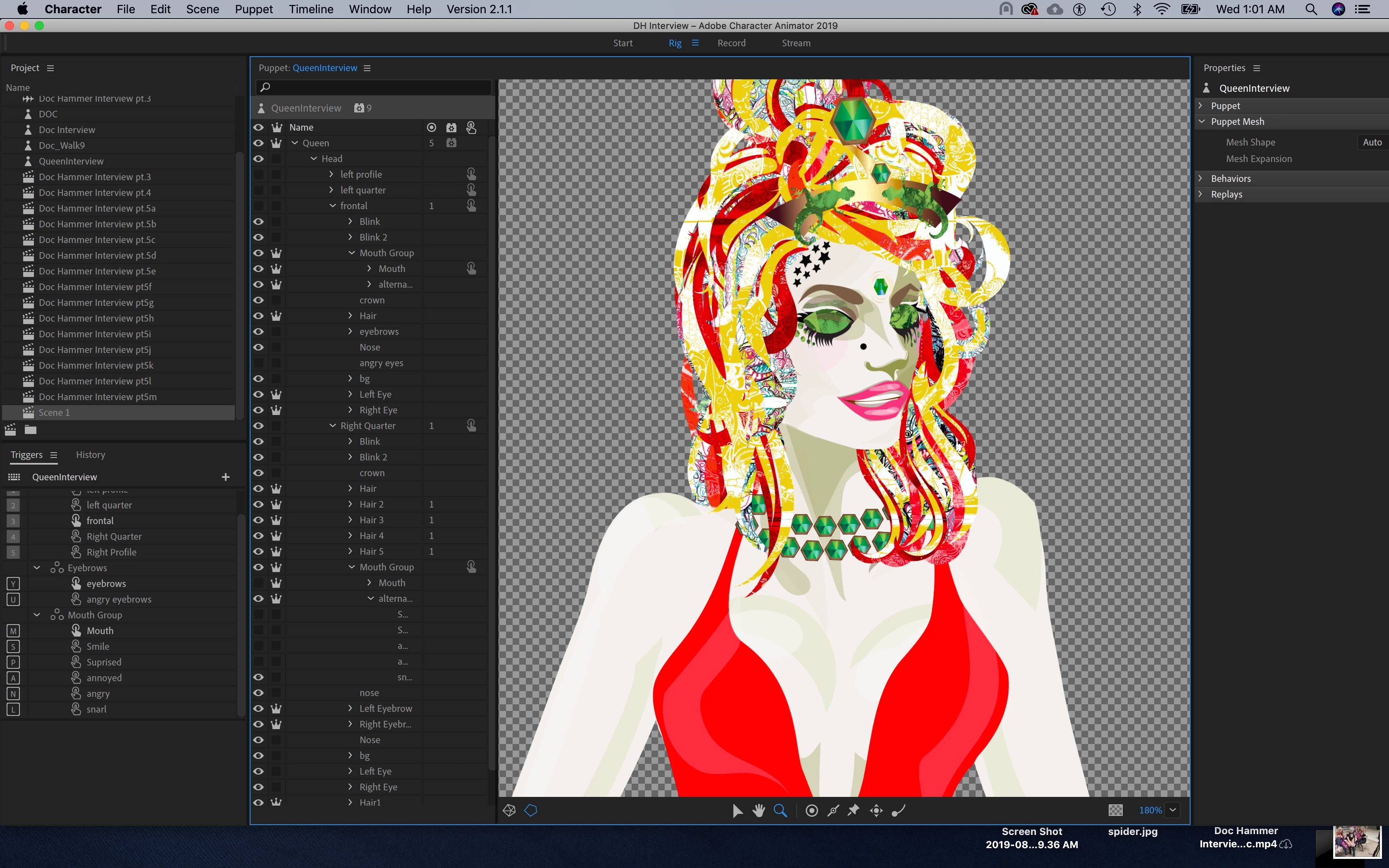Open macOS Spotlight search

click(1311, 9)
